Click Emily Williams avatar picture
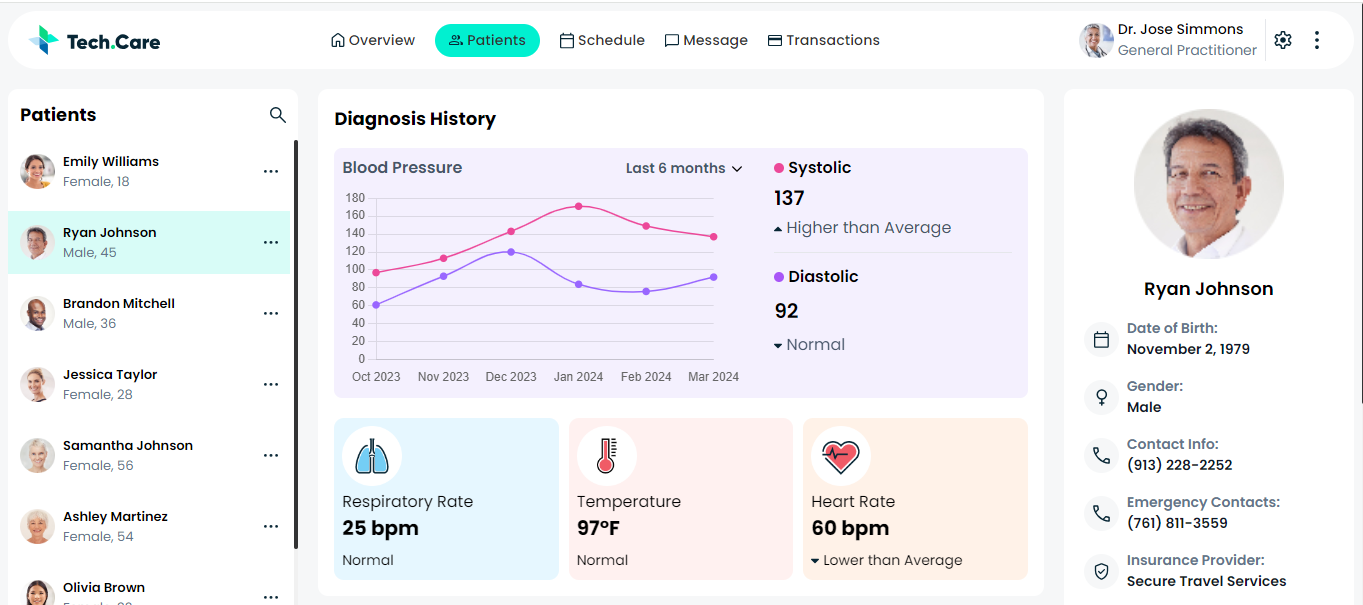The height and width of the screenshot is (605, 1363). 37,171
